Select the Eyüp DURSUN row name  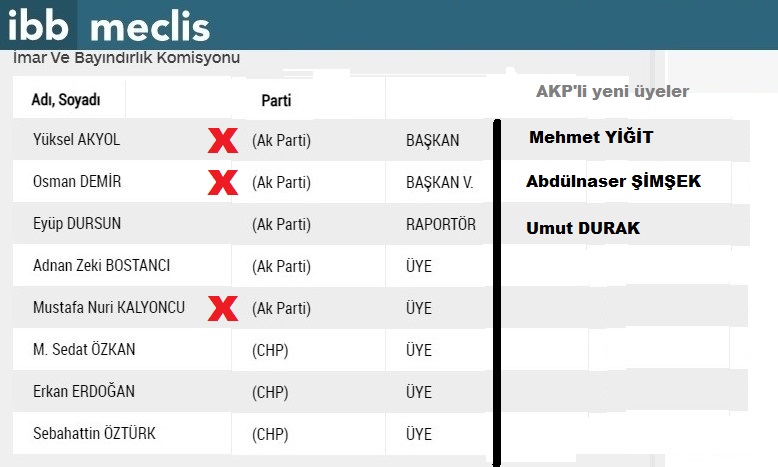pos(77,224)
